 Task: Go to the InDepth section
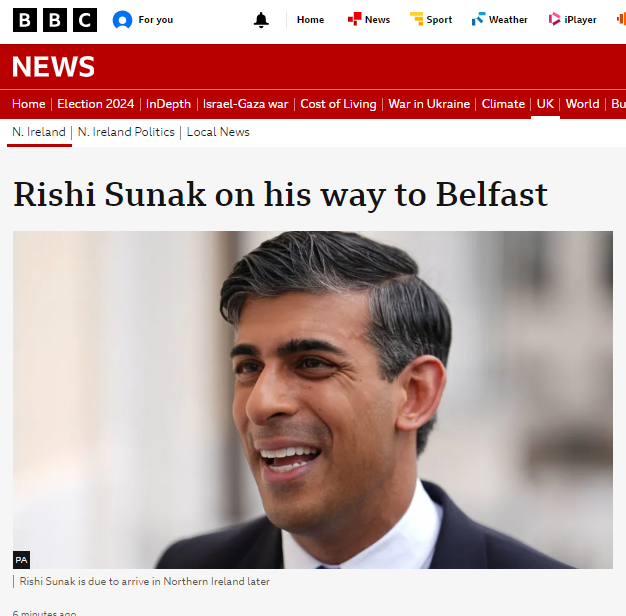(168, 104)
